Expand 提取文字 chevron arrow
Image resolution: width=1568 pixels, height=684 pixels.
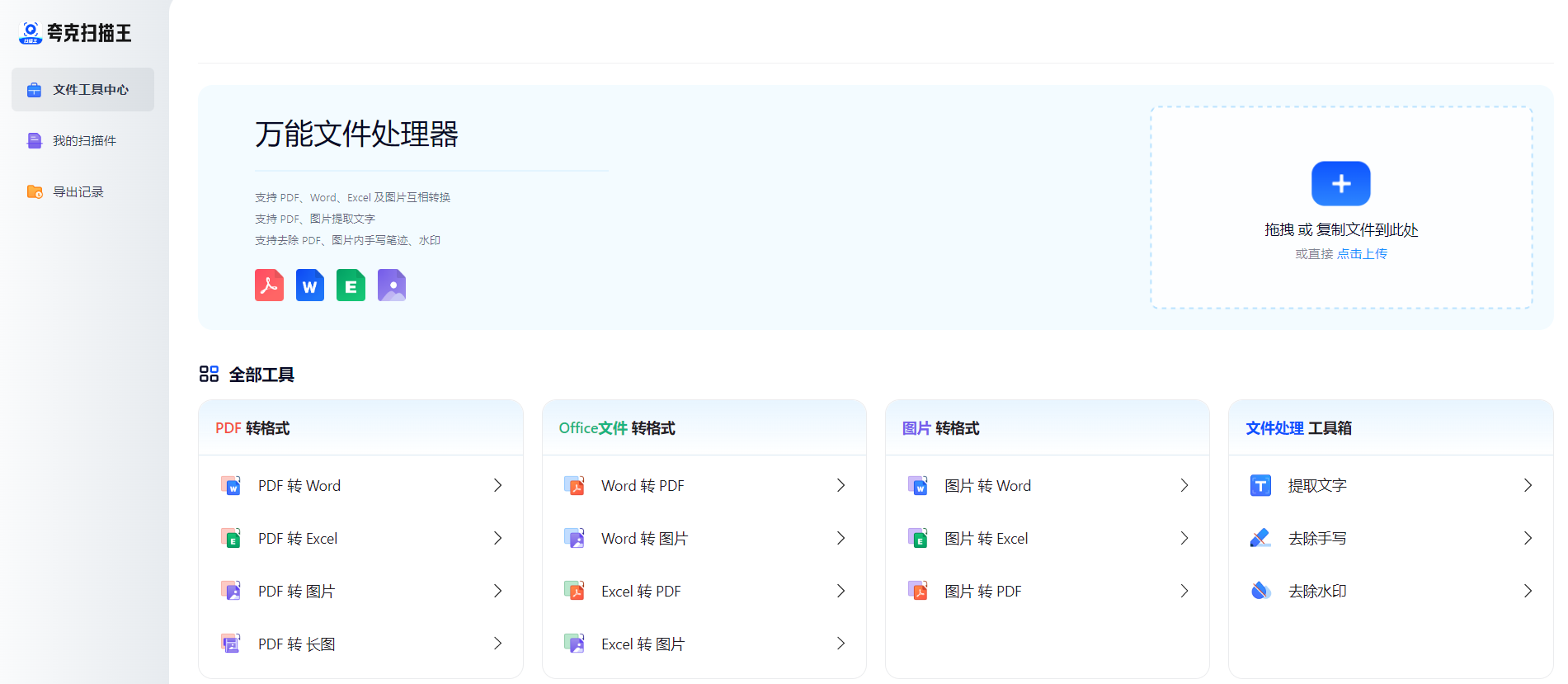pos(1528,485)
